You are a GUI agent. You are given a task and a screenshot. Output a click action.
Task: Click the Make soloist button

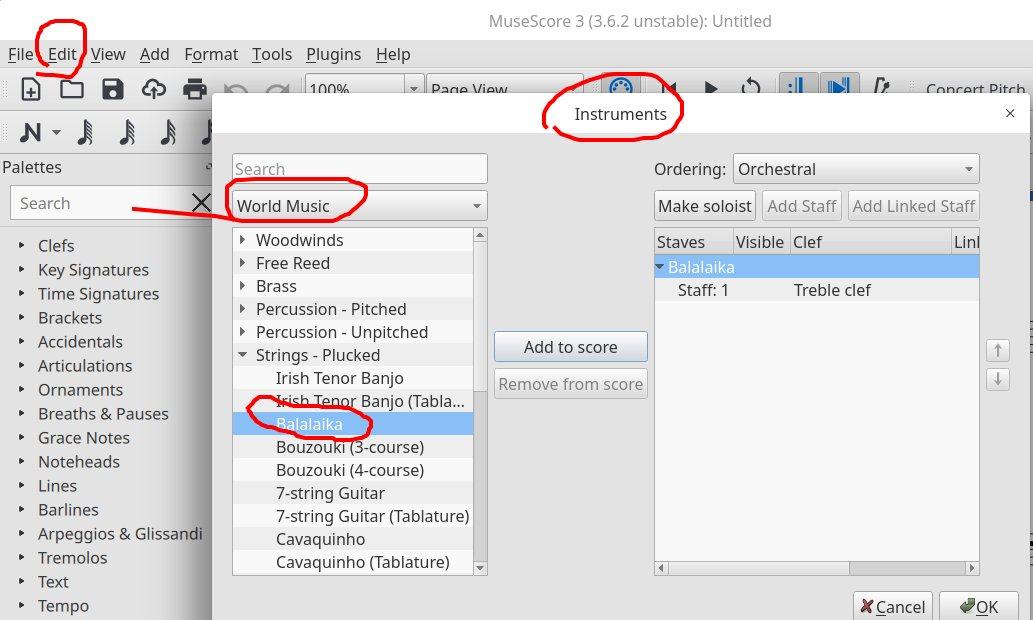tap(705, 206)
